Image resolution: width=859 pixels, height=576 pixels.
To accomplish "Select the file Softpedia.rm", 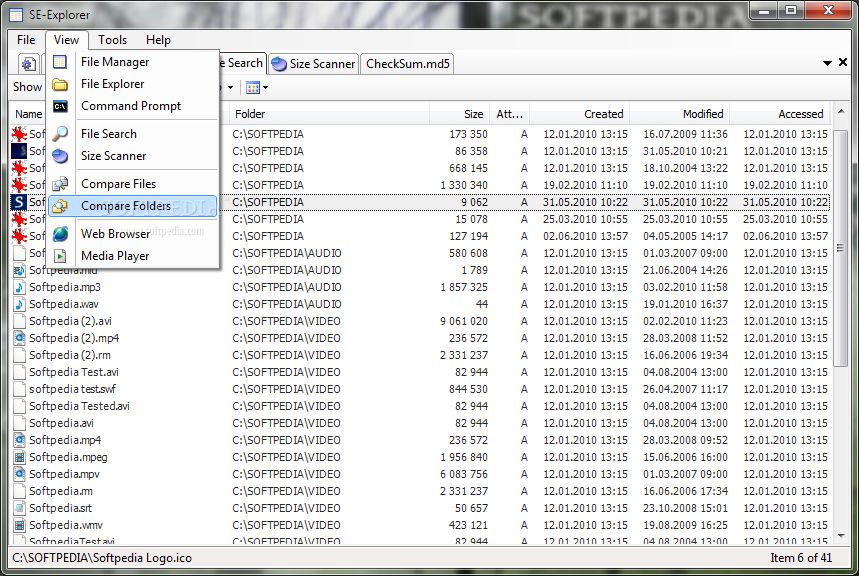I will coord(60,491).
